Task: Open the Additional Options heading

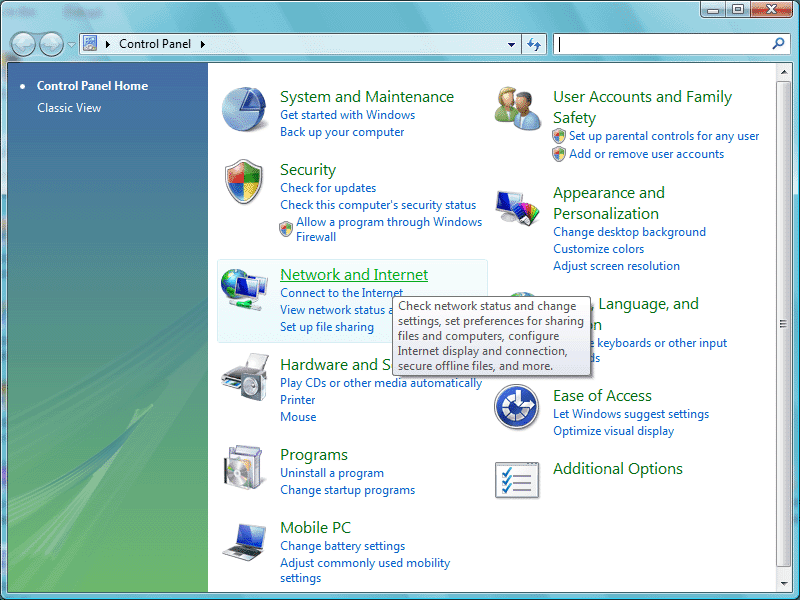Action: (618, 468)
